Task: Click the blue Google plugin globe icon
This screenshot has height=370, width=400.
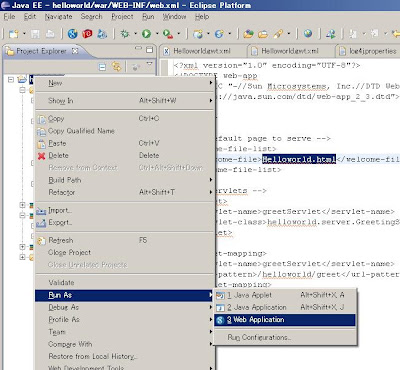Action: pyautogui.click(x=72, y=34)
